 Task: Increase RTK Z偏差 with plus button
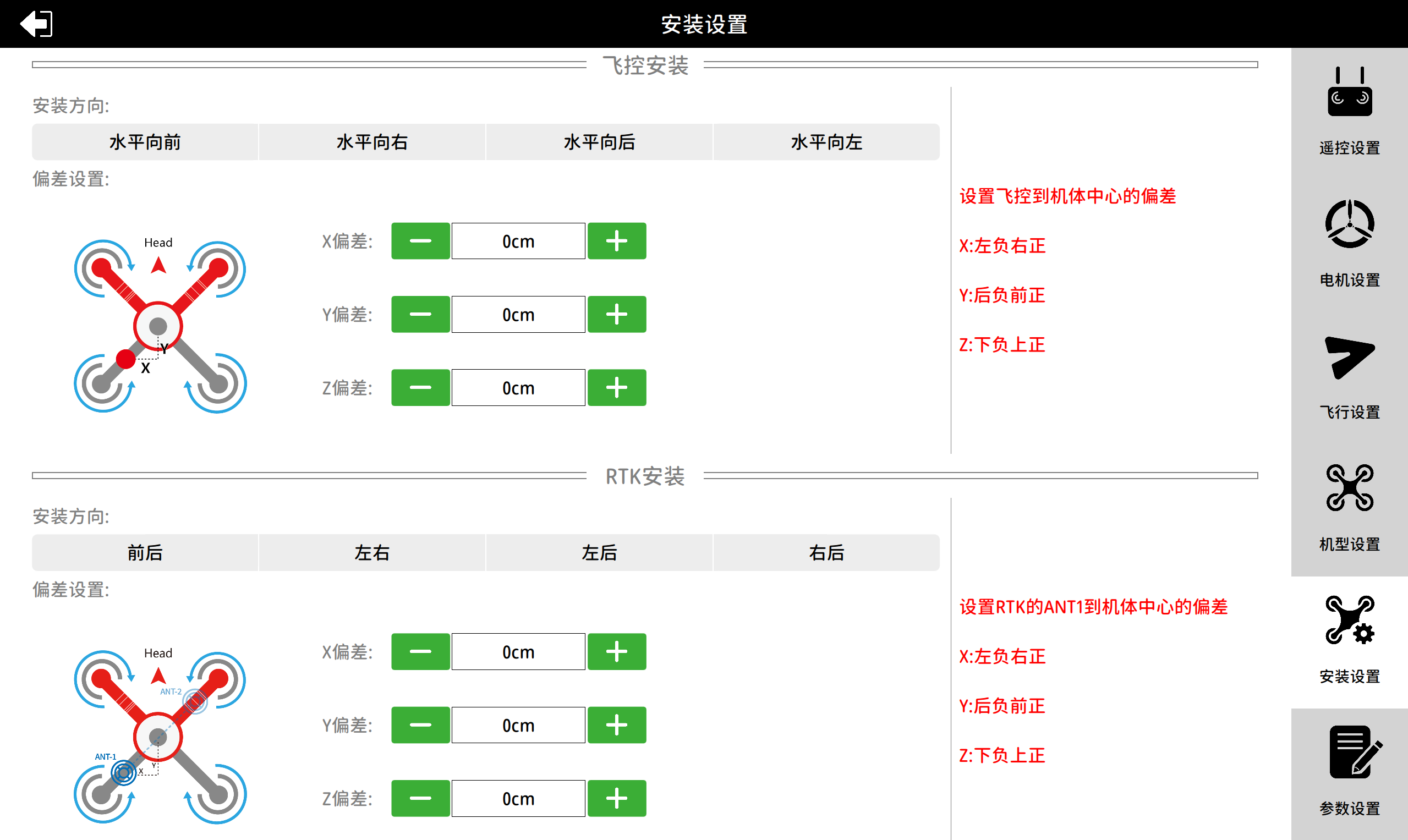click(x=616, y=798)
